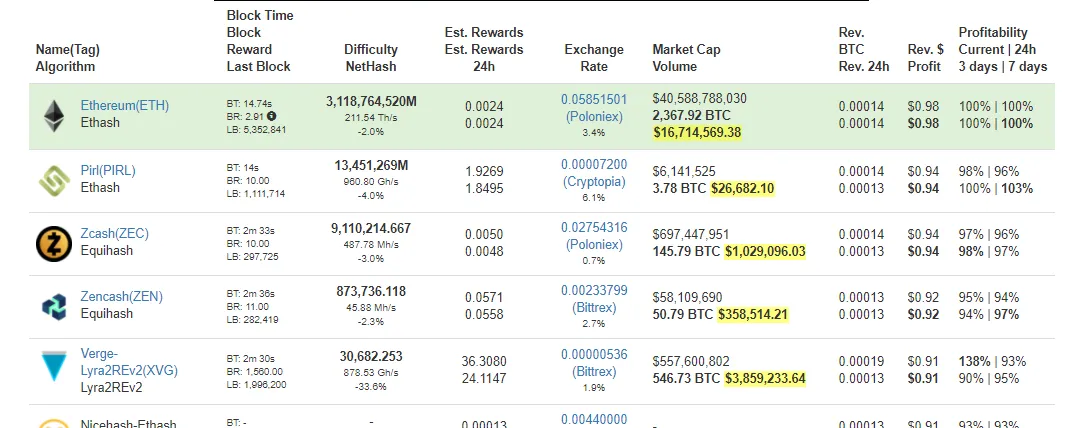Open Pirl exchange rate 0.00007200 (Cryptopia)
The width and height of the screenshot is (1080, 428).
pyautogui.click(x=594, y=173)
